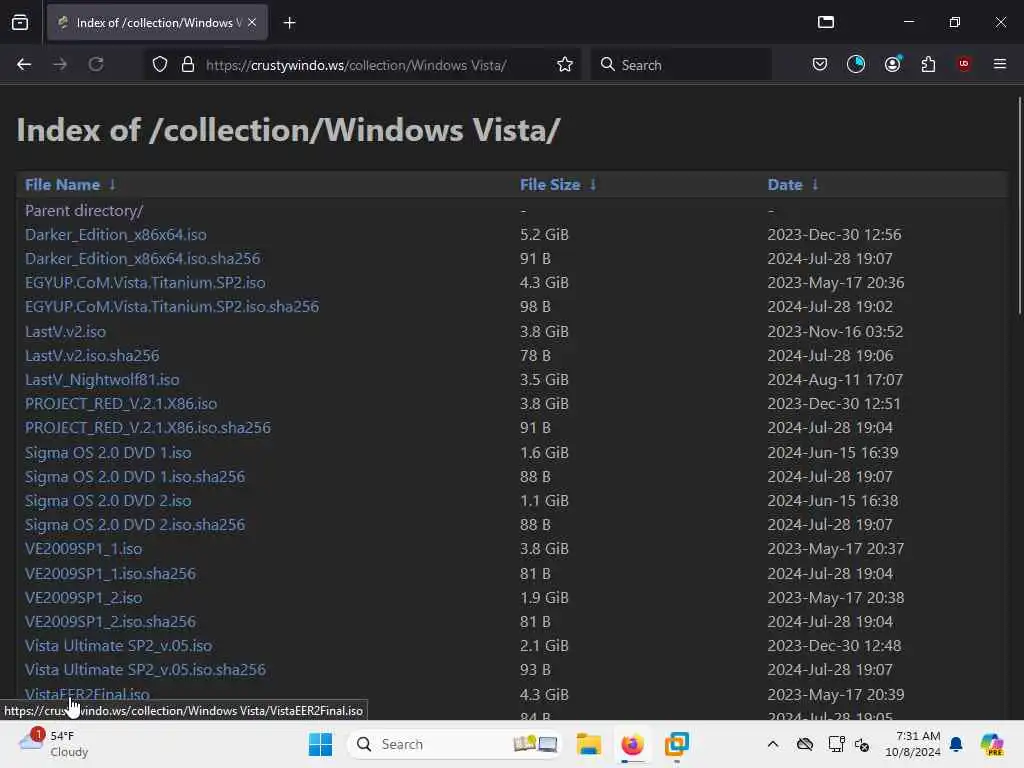
Task: Save page to Pocket
Action: click(x=820, y=65)
